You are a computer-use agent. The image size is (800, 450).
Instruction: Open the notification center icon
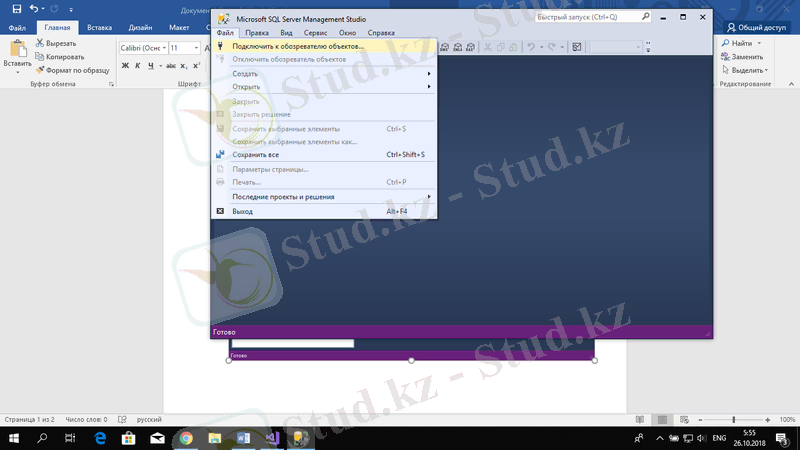coord(783,438)
